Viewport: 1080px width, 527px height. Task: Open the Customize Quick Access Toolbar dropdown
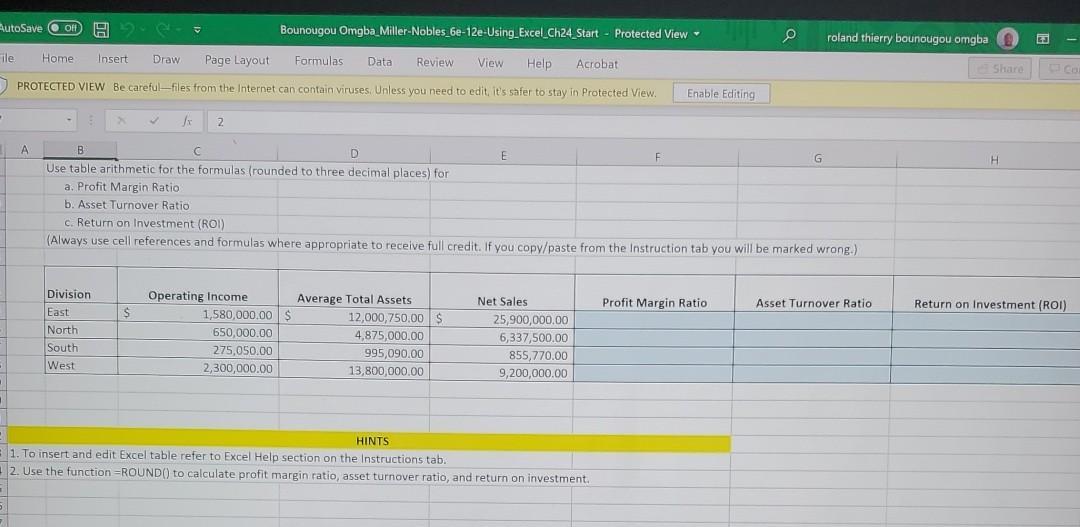pyautogui.click(x=196, y=32)
